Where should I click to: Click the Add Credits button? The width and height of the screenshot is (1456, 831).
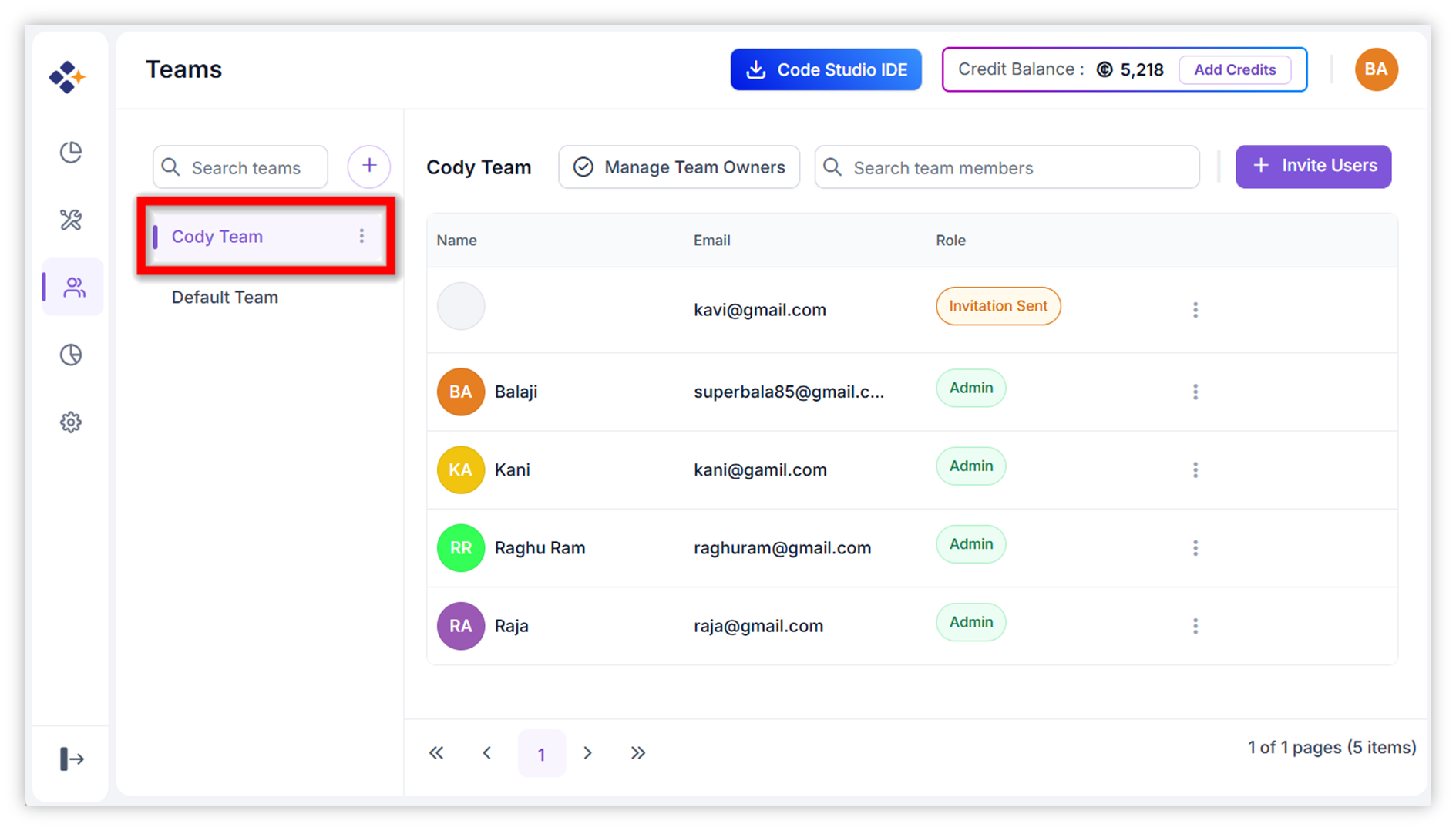[x=1235, y=69]
